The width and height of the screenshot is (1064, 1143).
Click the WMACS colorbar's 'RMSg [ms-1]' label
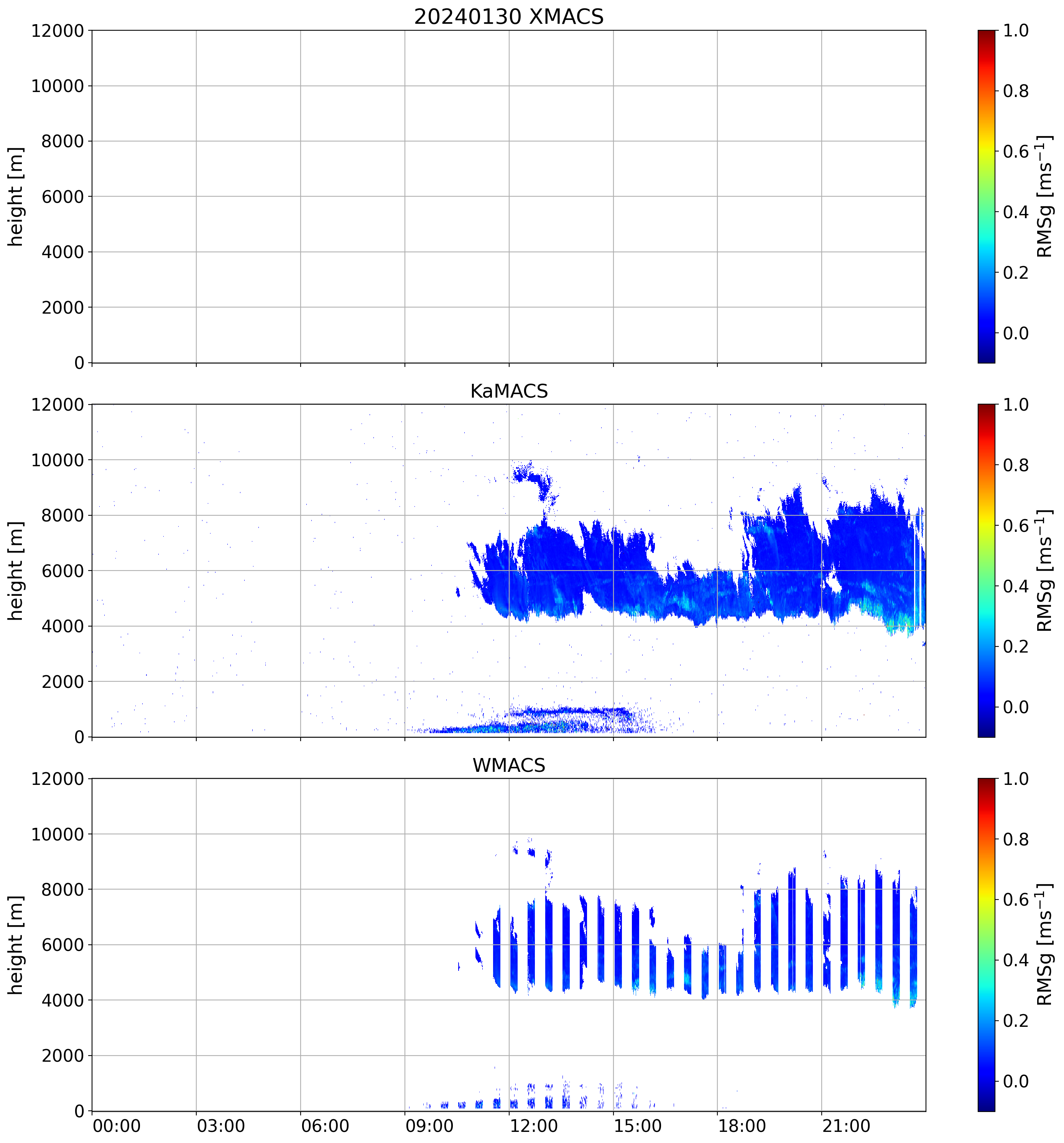1044,945
